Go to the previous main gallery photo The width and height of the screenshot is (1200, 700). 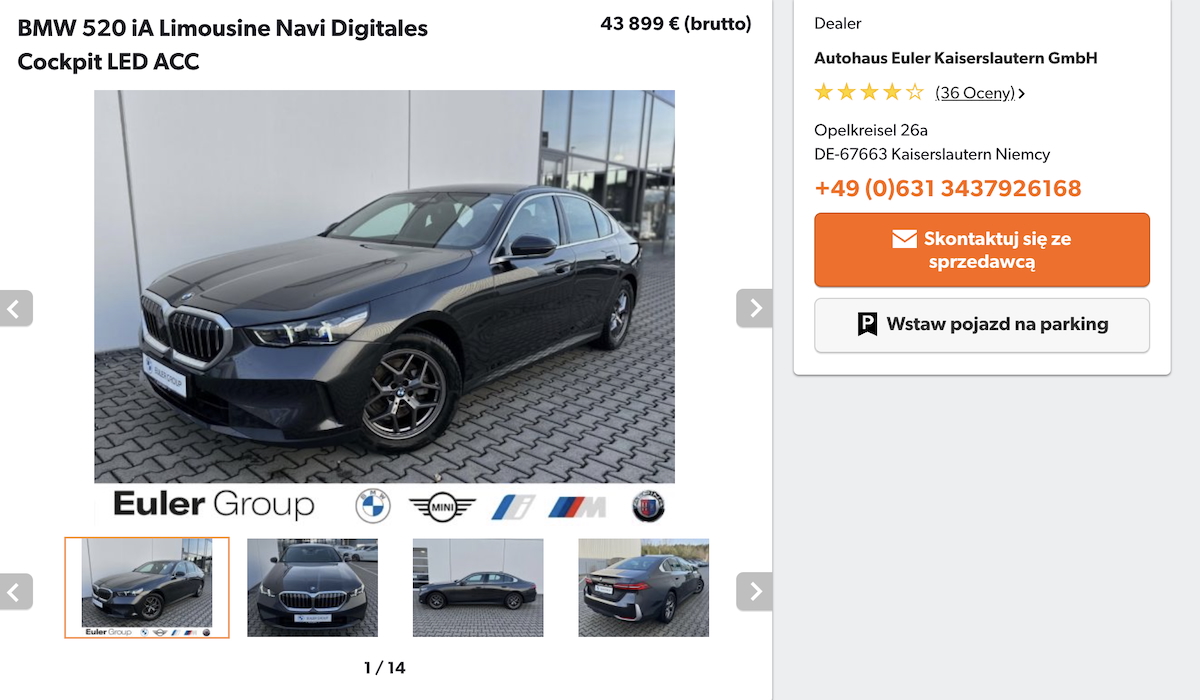(x=15, y=308)
